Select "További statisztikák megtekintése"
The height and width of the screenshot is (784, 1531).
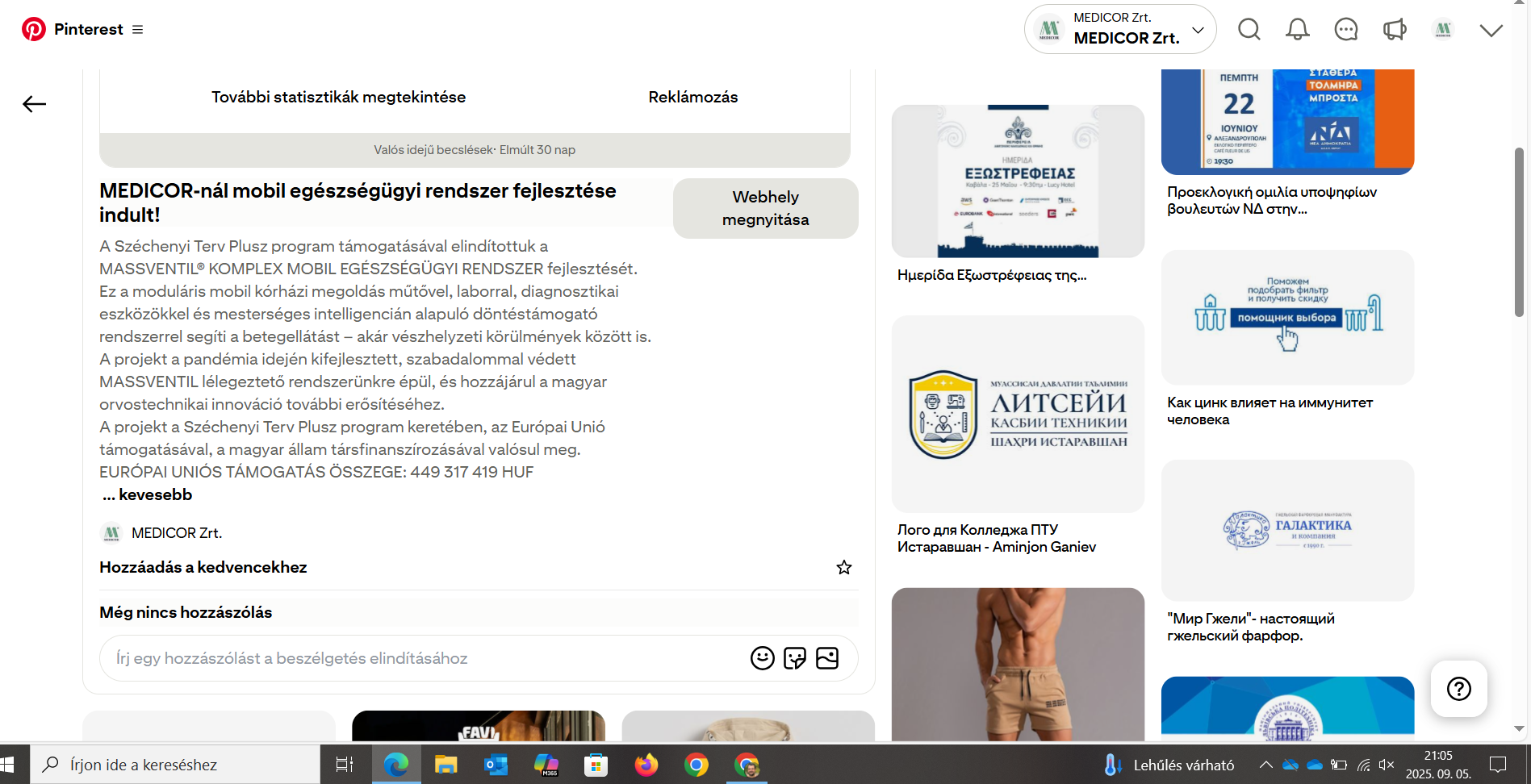(x=338, y=97)
